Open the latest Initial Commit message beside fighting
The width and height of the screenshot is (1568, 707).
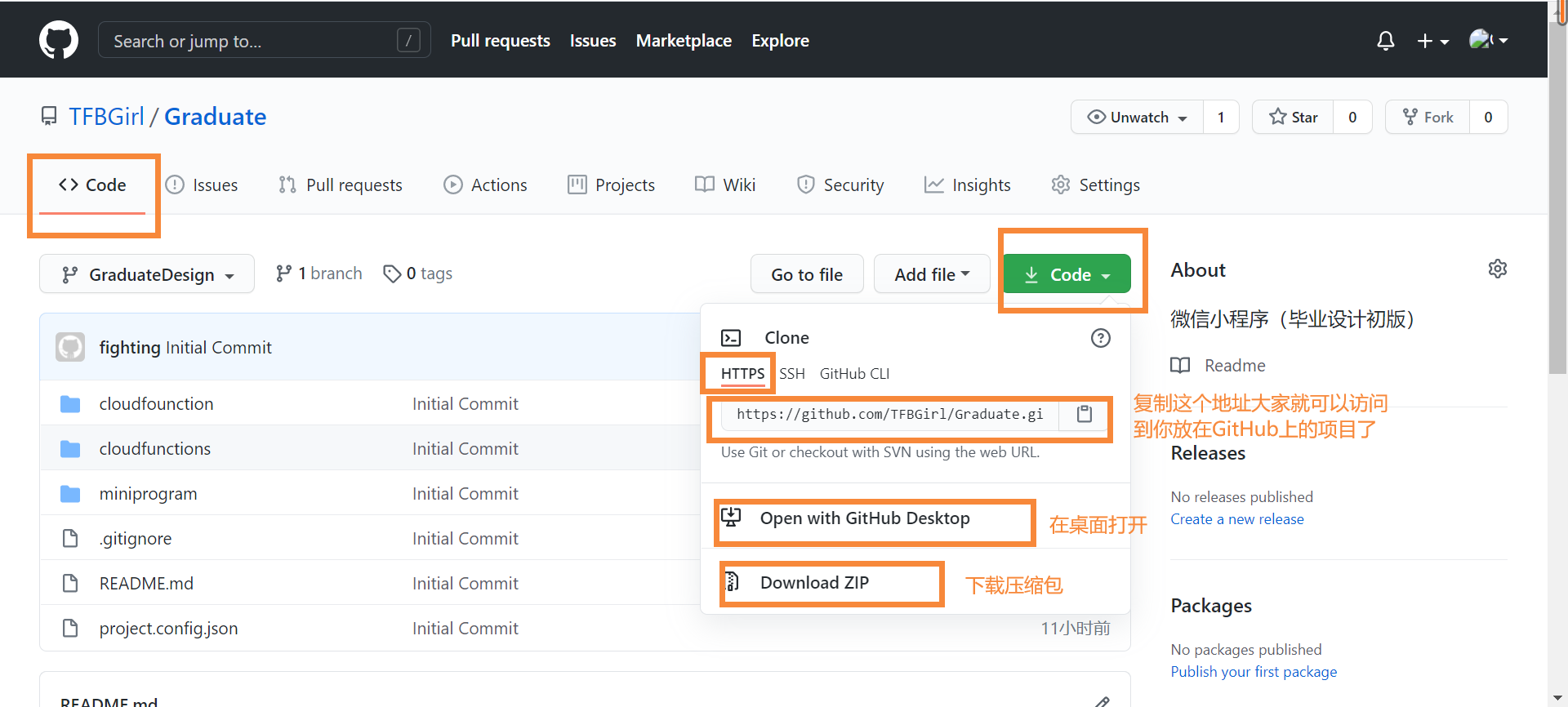[x=218, y=348]
